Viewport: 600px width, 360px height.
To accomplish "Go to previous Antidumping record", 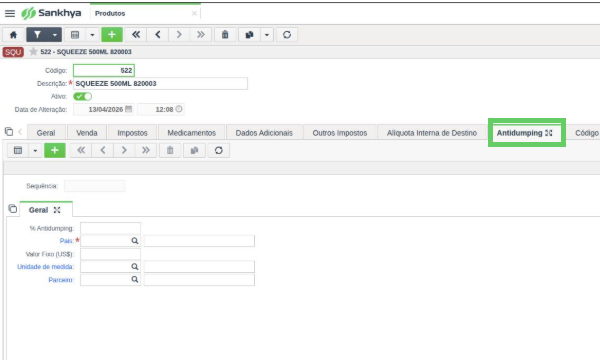I will [x=103, y=150].
